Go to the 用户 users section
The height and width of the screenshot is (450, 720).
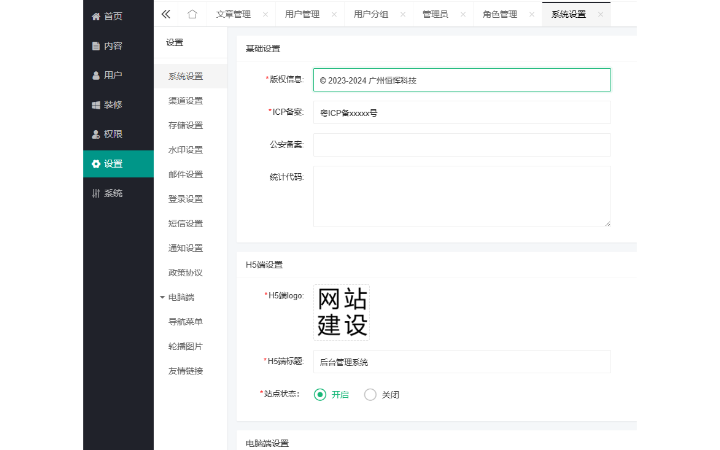point(108,75)
